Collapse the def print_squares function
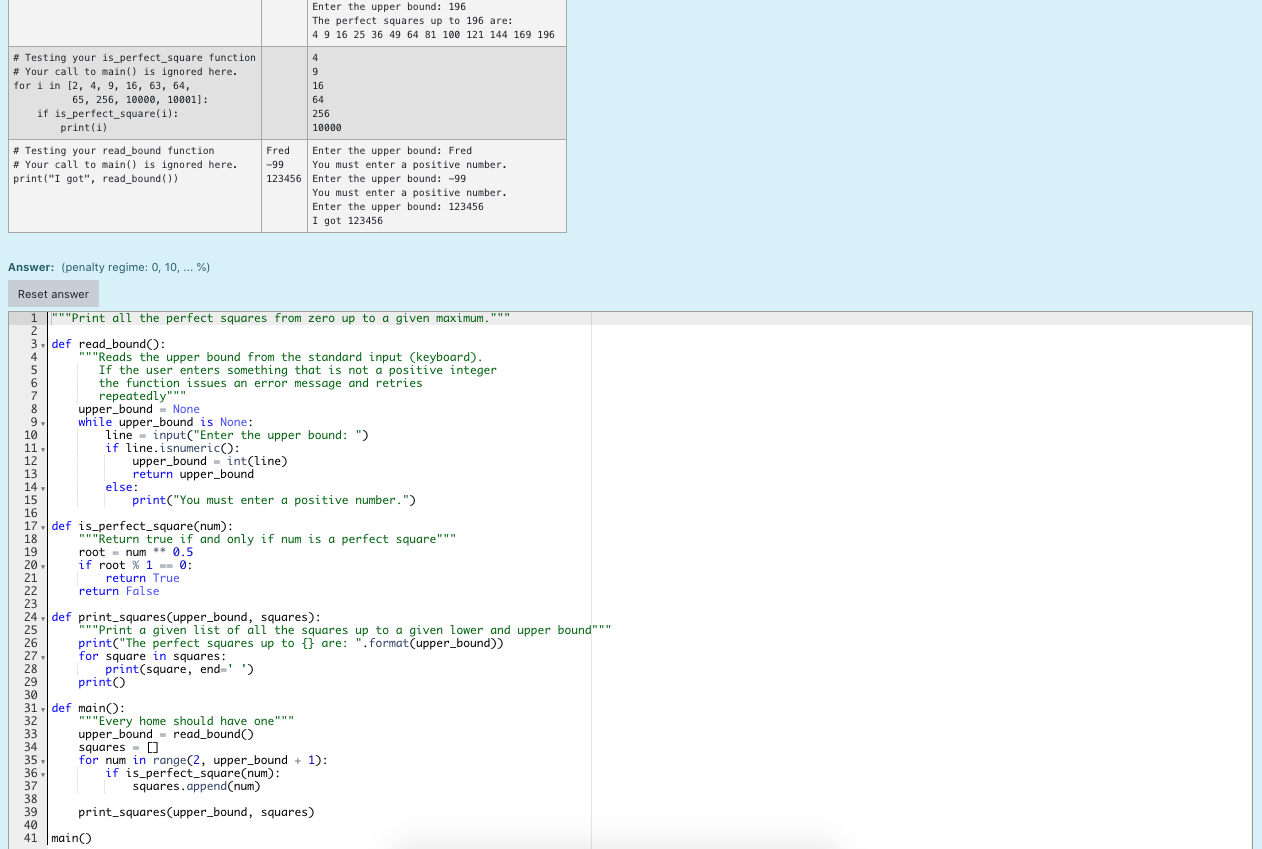This screenshot has width=1262, height=849. (43, 618)
